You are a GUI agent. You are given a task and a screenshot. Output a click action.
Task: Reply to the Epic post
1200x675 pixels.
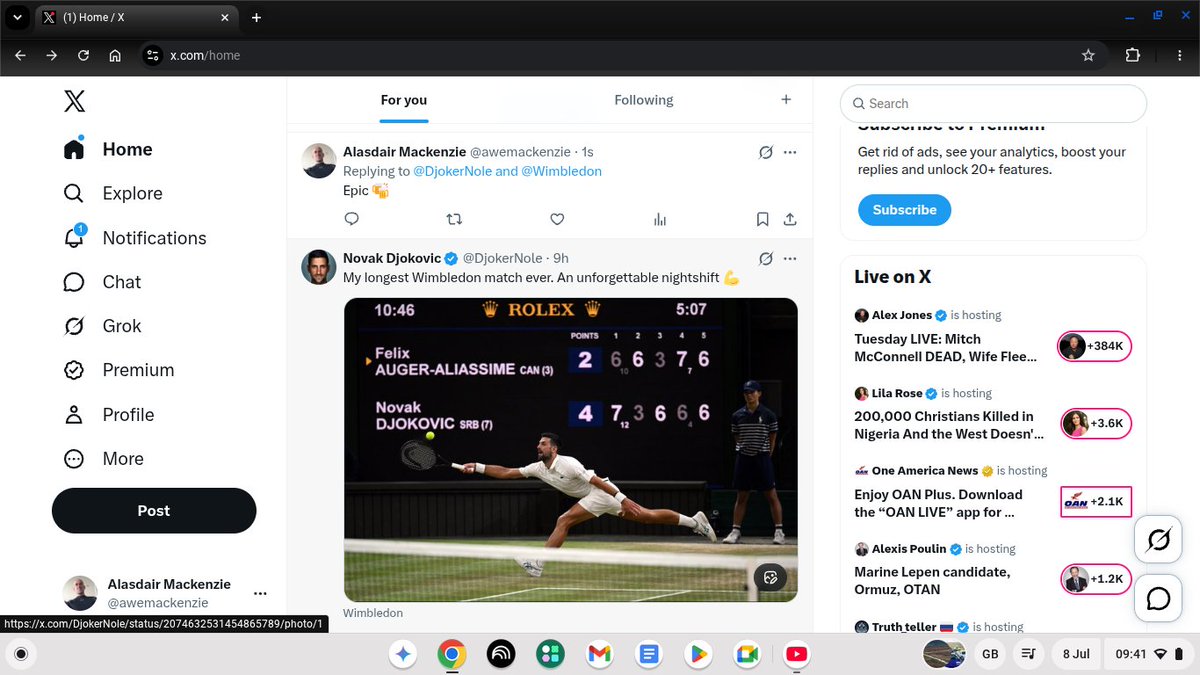click(x=351, y=219)
